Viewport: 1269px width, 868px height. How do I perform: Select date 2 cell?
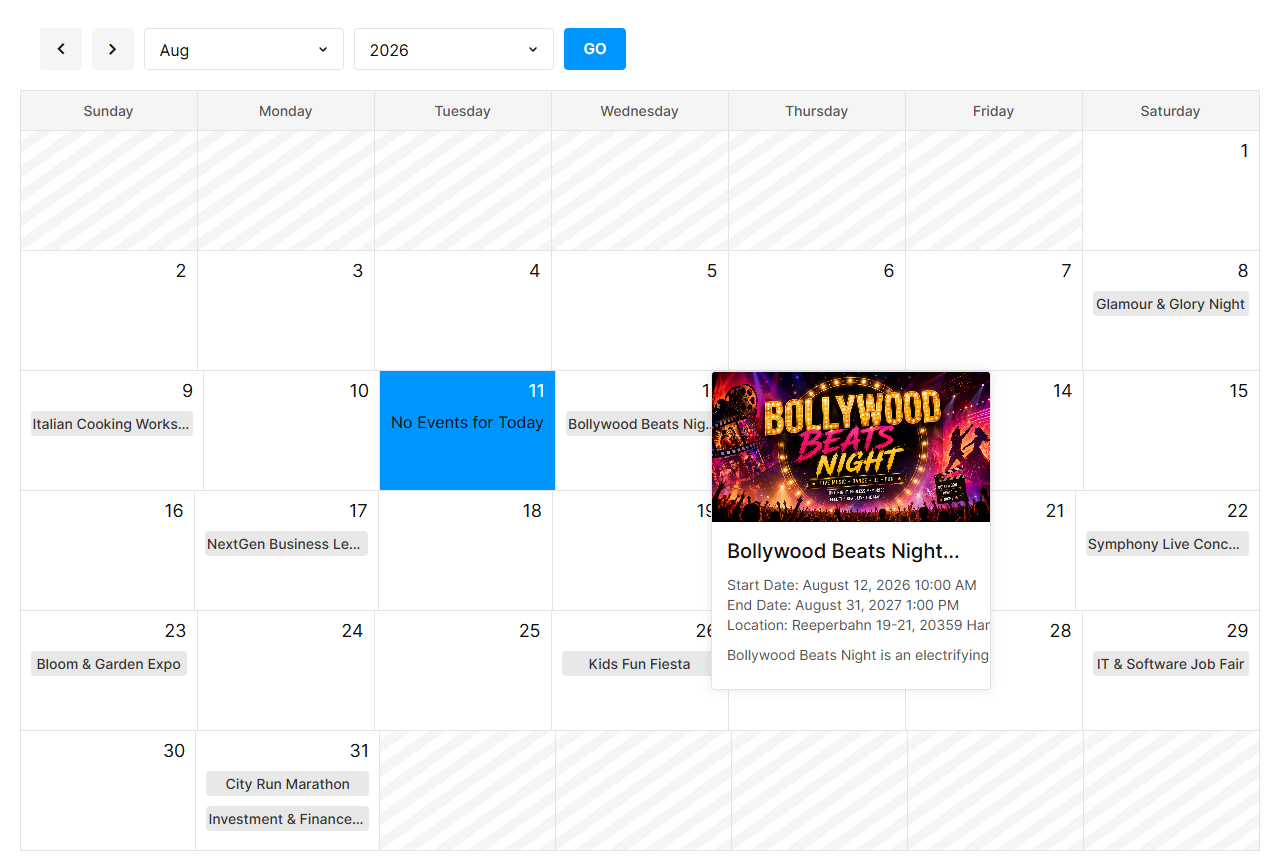(x=109, y=310)
